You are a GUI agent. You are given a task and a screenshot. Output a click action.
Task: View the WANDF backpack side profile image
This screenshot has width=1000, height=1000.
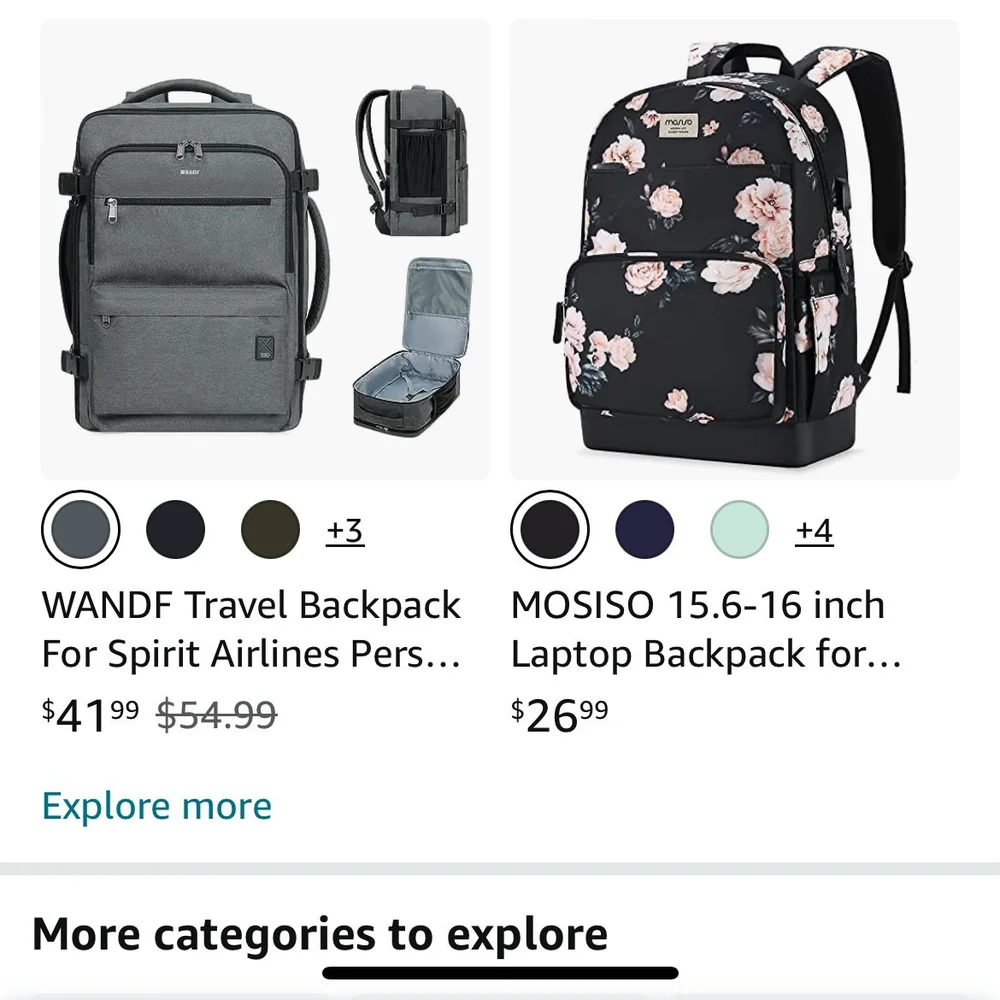pos(413,160)
